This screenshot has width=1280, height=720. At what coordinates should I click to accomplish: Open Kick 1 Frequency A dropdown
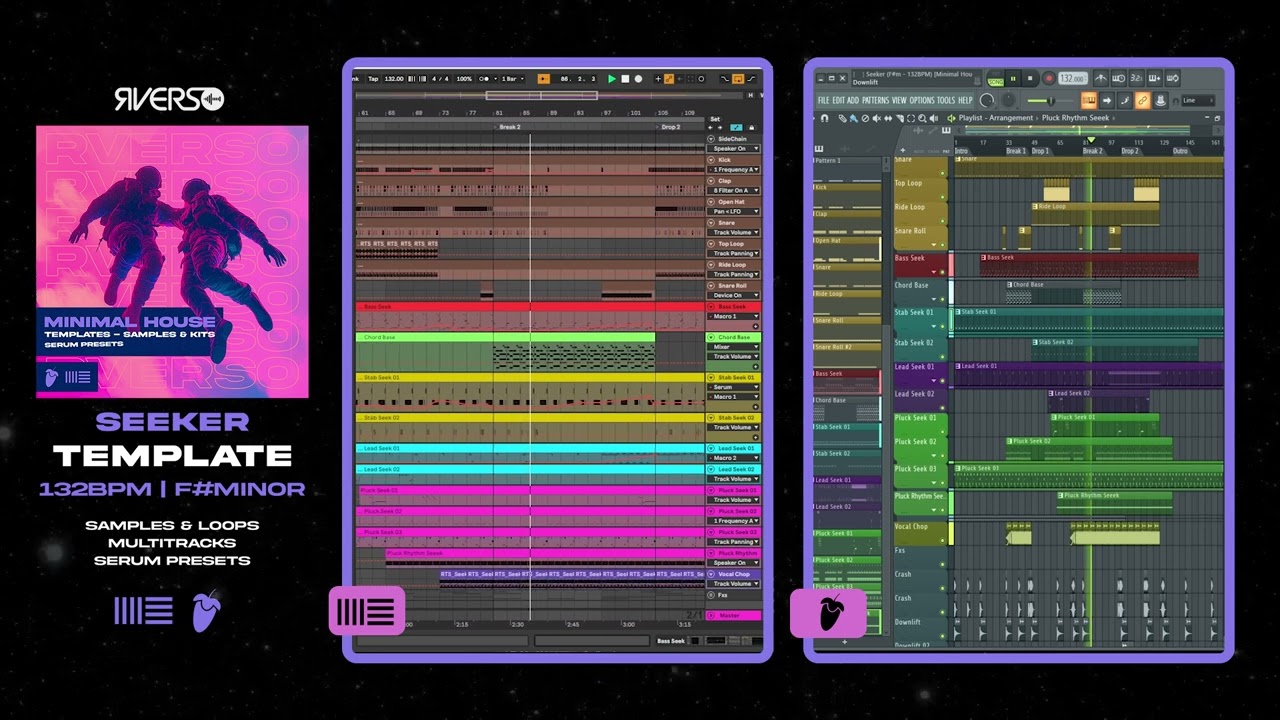click(734, 169)
